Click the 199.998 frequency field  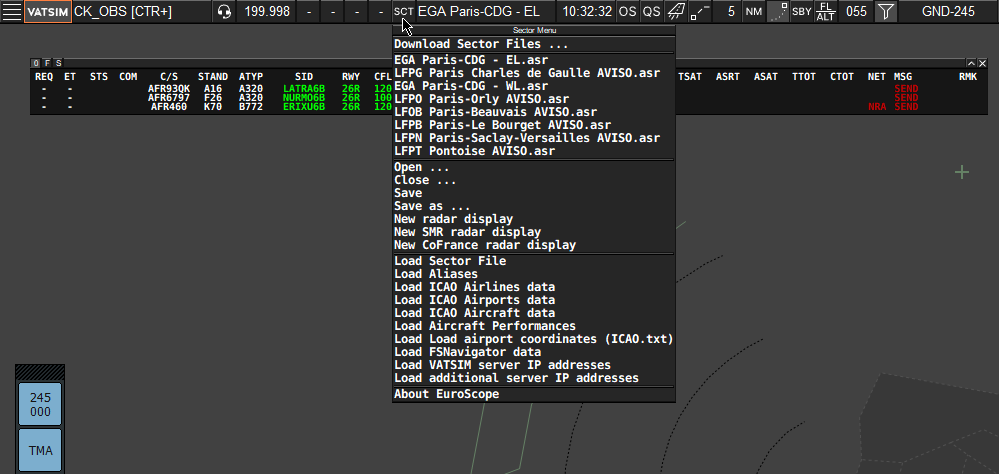(267, 11)
